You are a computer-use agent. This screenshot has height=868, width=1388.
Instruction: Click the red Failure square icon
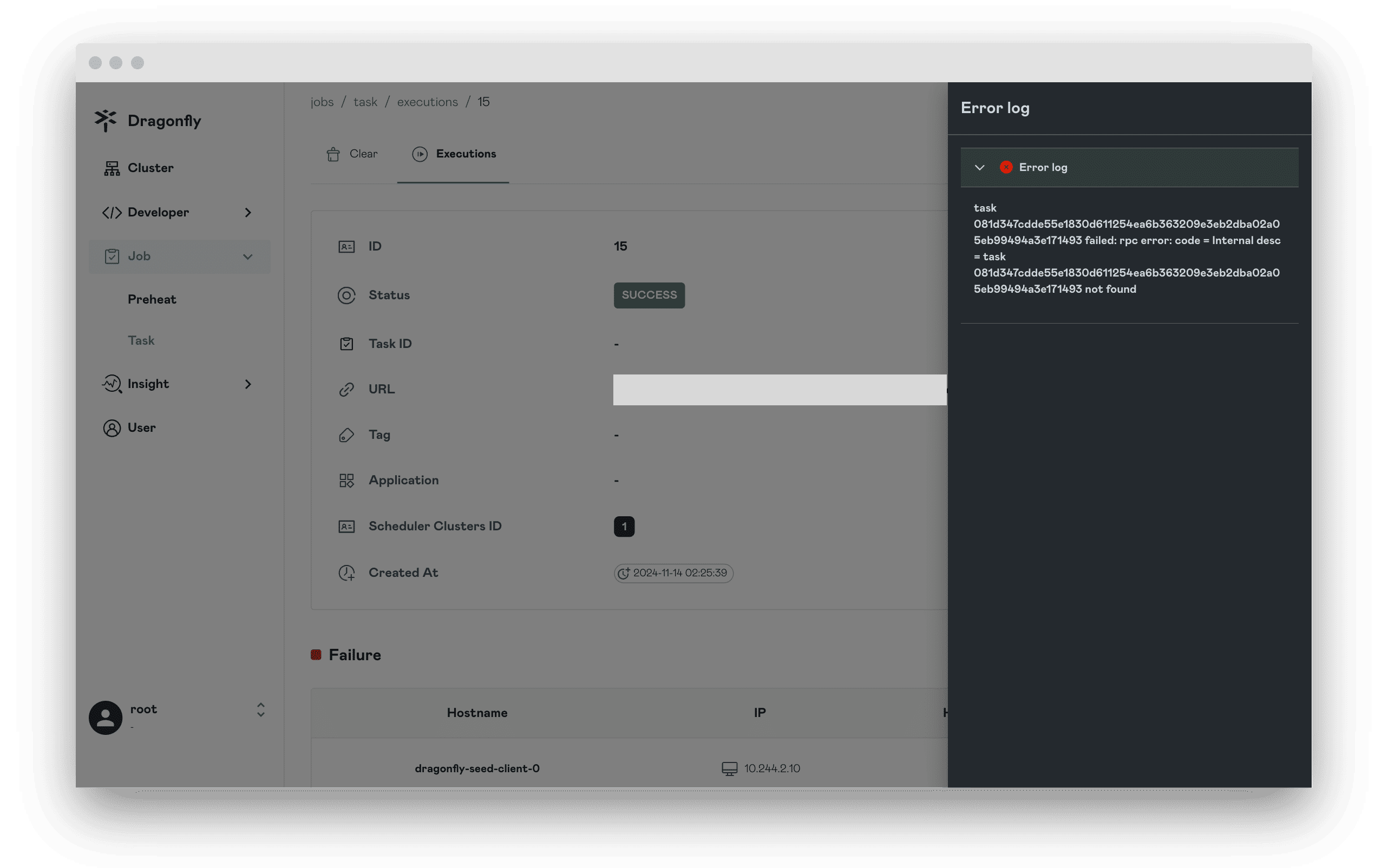(x=316, y=655)
